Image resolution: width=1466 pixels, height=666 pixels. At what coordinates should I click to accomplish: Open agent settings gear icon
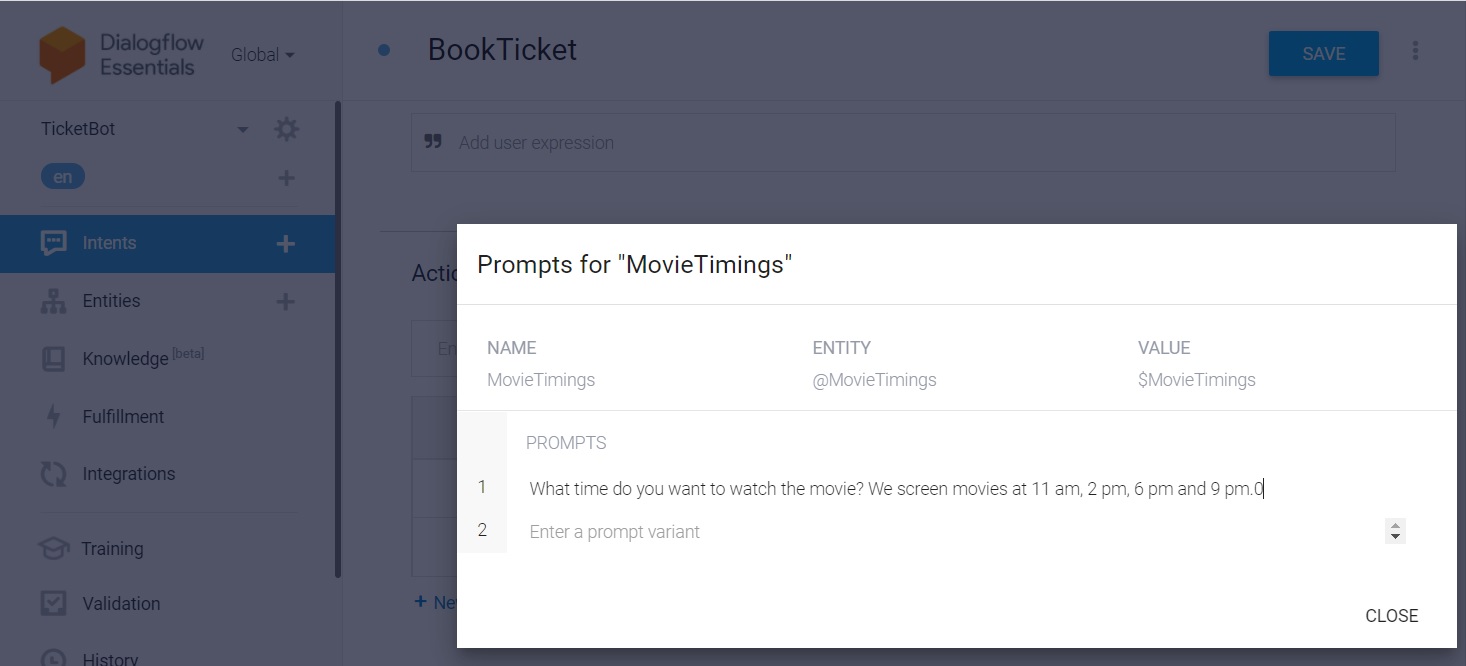click(x=286, y=129)
